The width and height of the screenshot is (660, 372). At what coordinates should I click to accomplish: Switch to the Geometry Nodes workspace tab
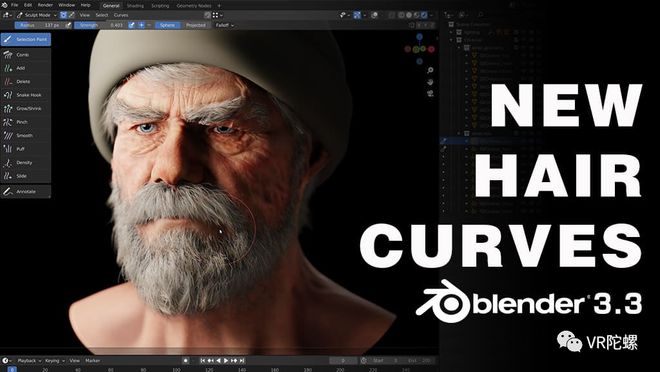pos(194,6)
